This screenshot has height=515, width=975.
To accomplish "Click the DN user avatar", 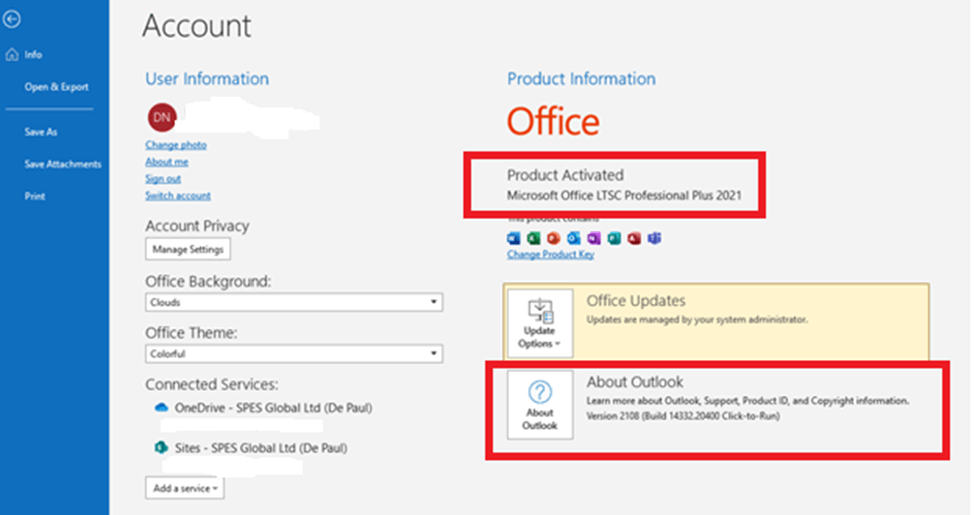I will (x=162, y=117).
